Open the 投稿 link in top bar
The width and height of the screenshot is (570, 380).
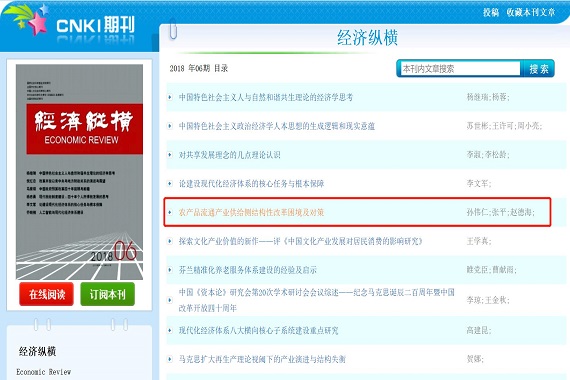coord(491,12)
